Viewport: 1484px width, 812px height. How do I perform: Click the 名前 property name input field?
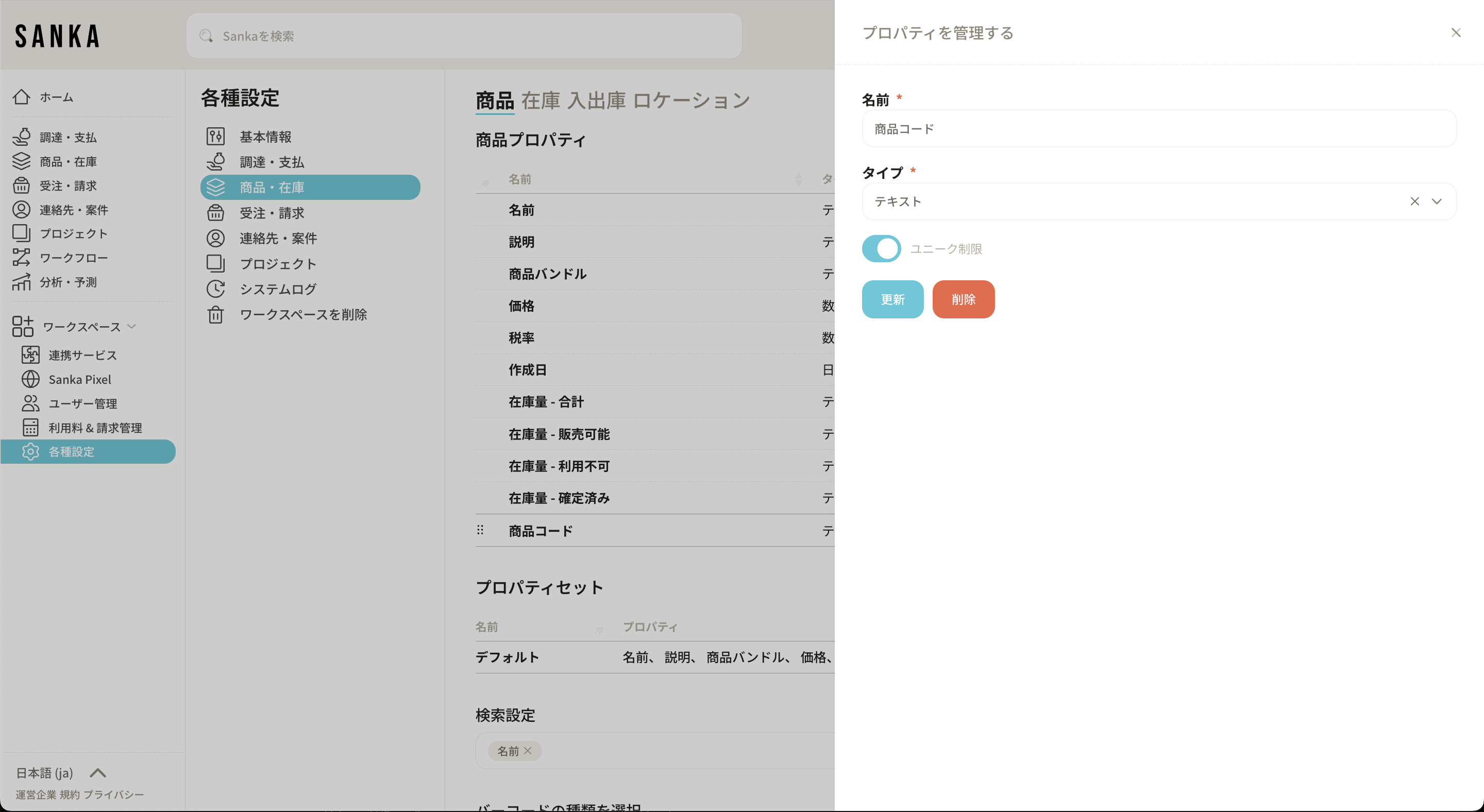click(x=1158, y=129)
